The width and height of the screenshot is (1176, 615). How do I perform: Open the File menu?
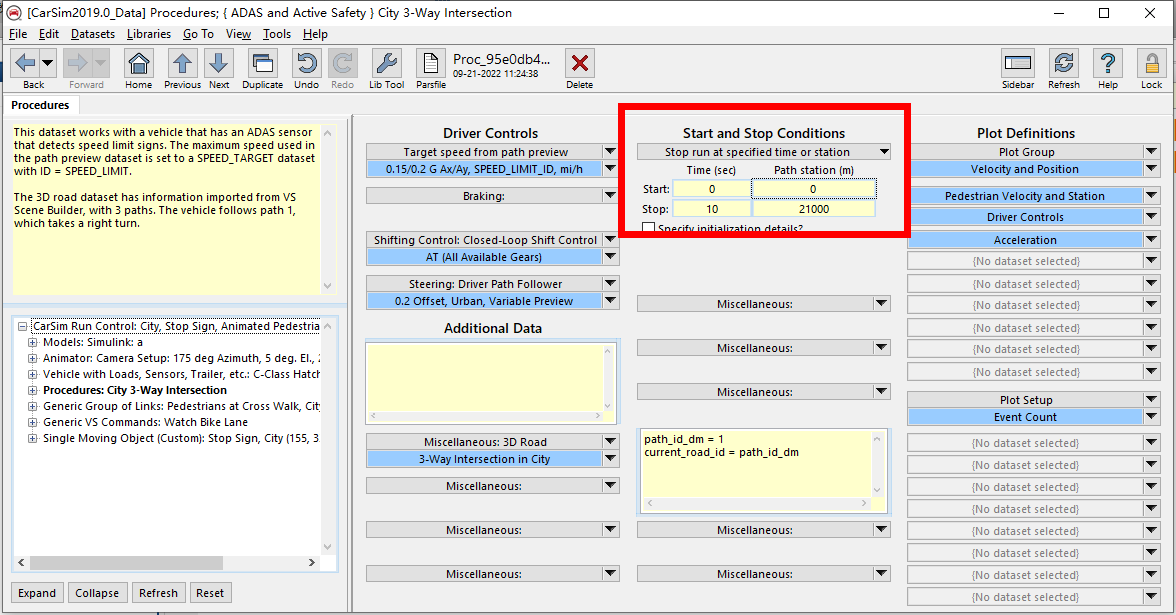[18, 34]
